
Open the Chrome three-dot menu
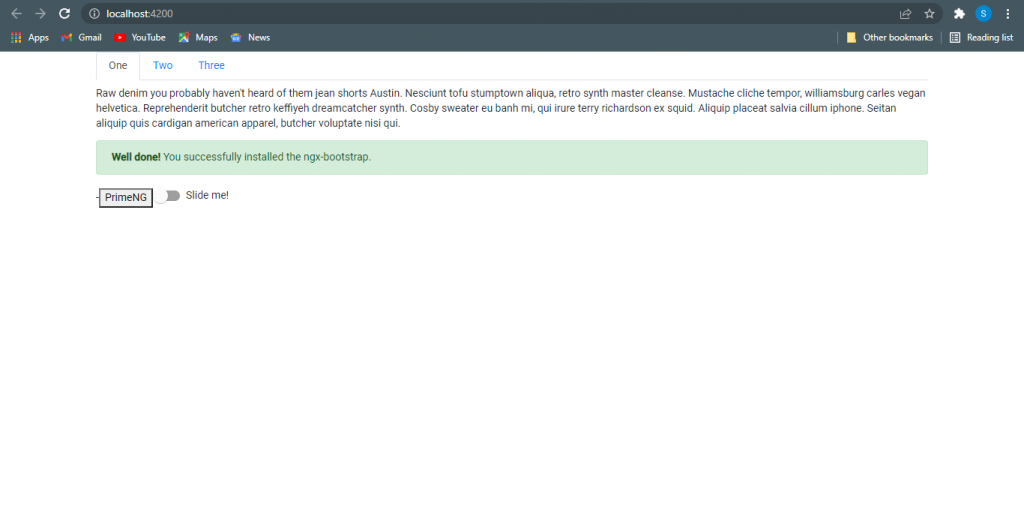point(1007,14)
